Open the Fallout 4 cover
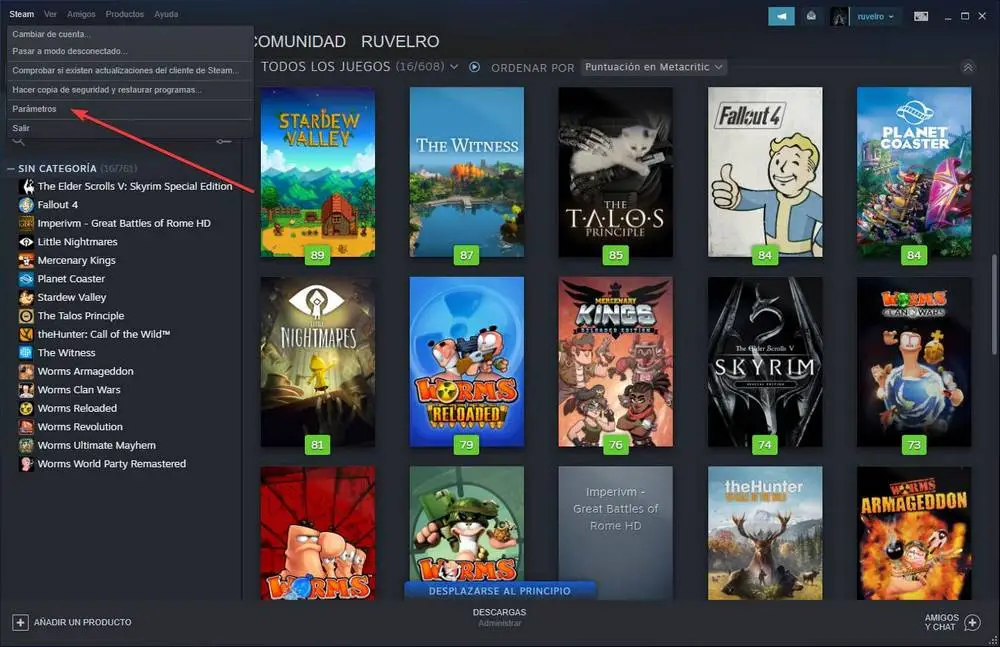The image size is (1000, 647). 765,172
